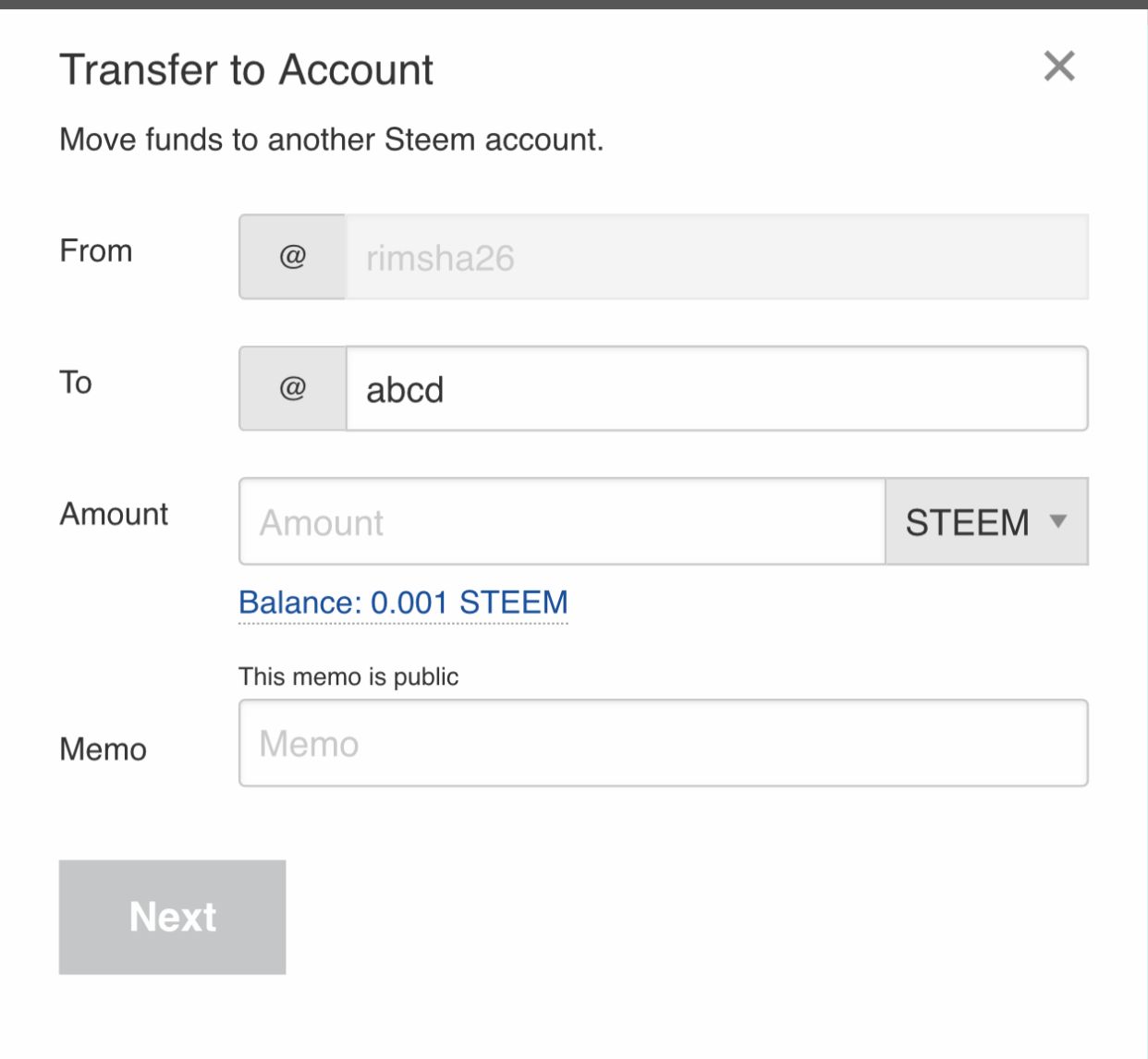Click the "This memo is public" notice
Viewport: 1148px width, 1059px height.
click(x=348, y=676)
